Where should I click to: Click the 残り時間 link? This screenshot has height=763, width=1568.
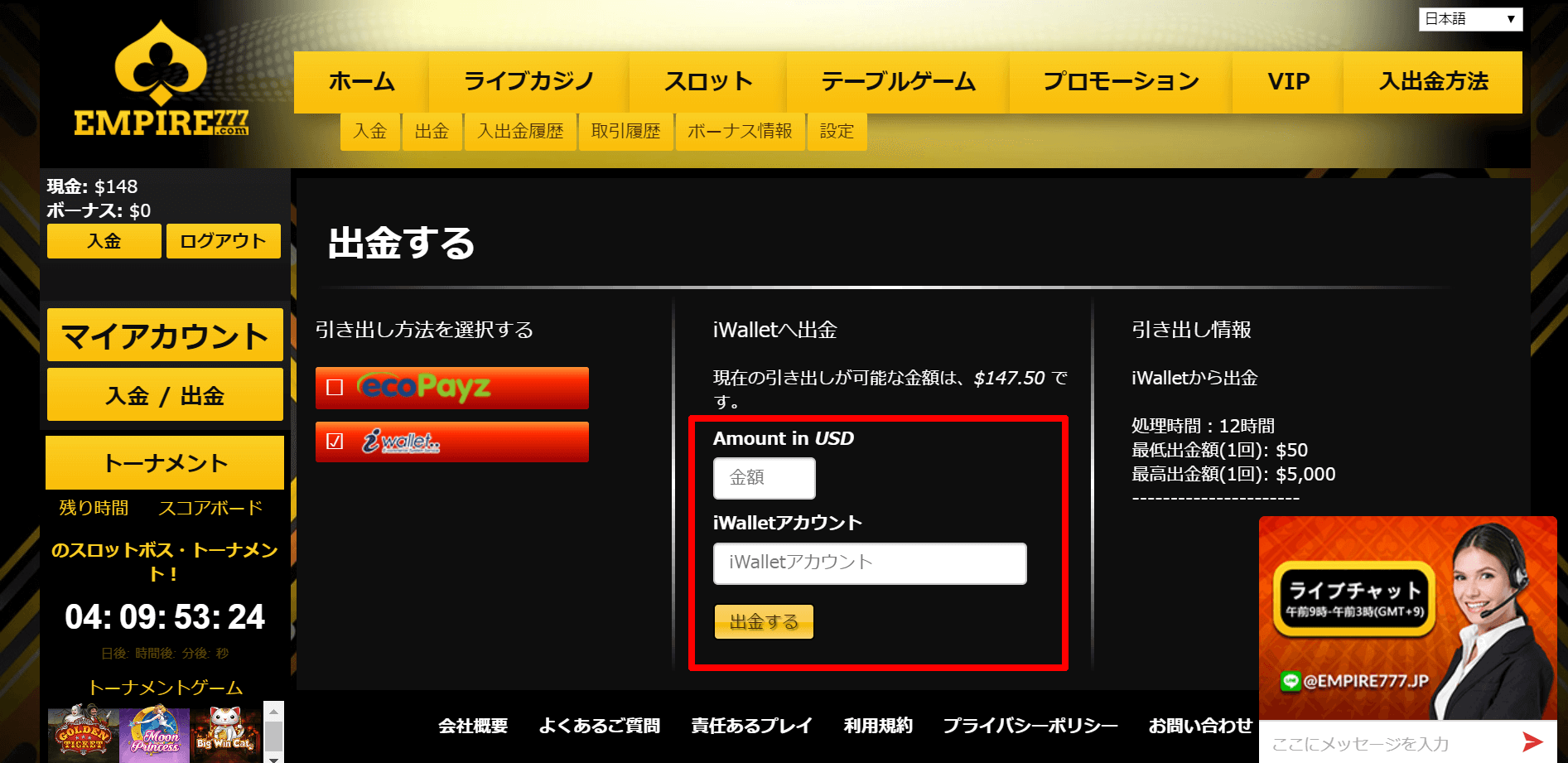pos(94,508)
